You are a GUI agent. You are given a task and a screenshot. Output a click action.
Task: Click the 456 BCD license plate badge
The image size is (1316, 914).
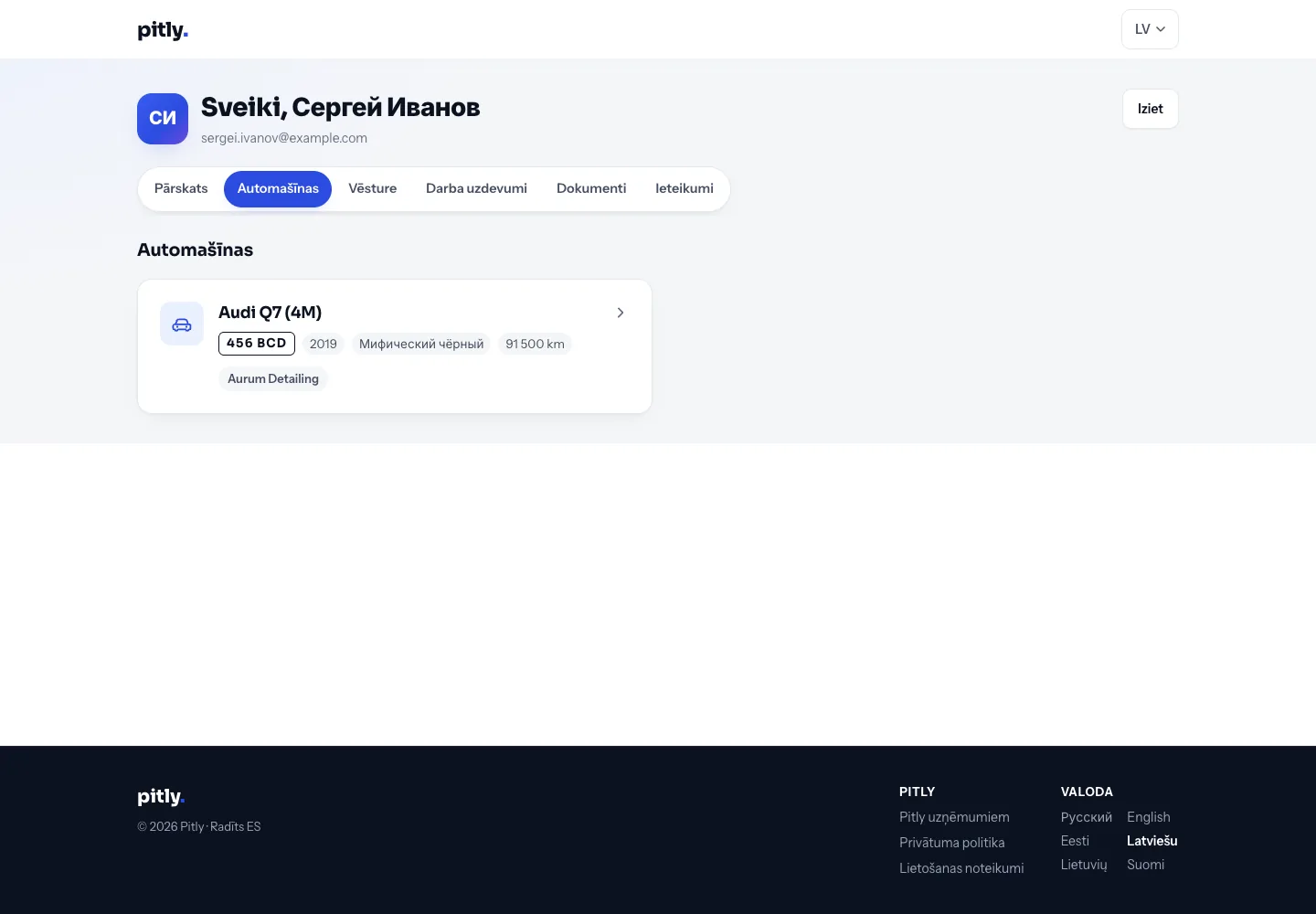257,344
